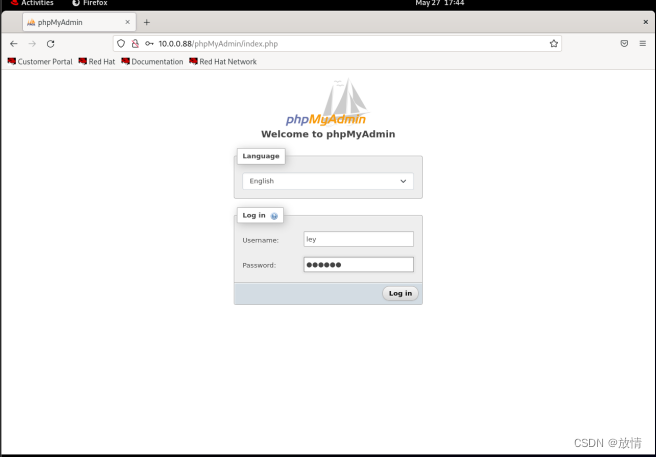Click the Welcome to phpMyAdmin heading

pos(328,134)
